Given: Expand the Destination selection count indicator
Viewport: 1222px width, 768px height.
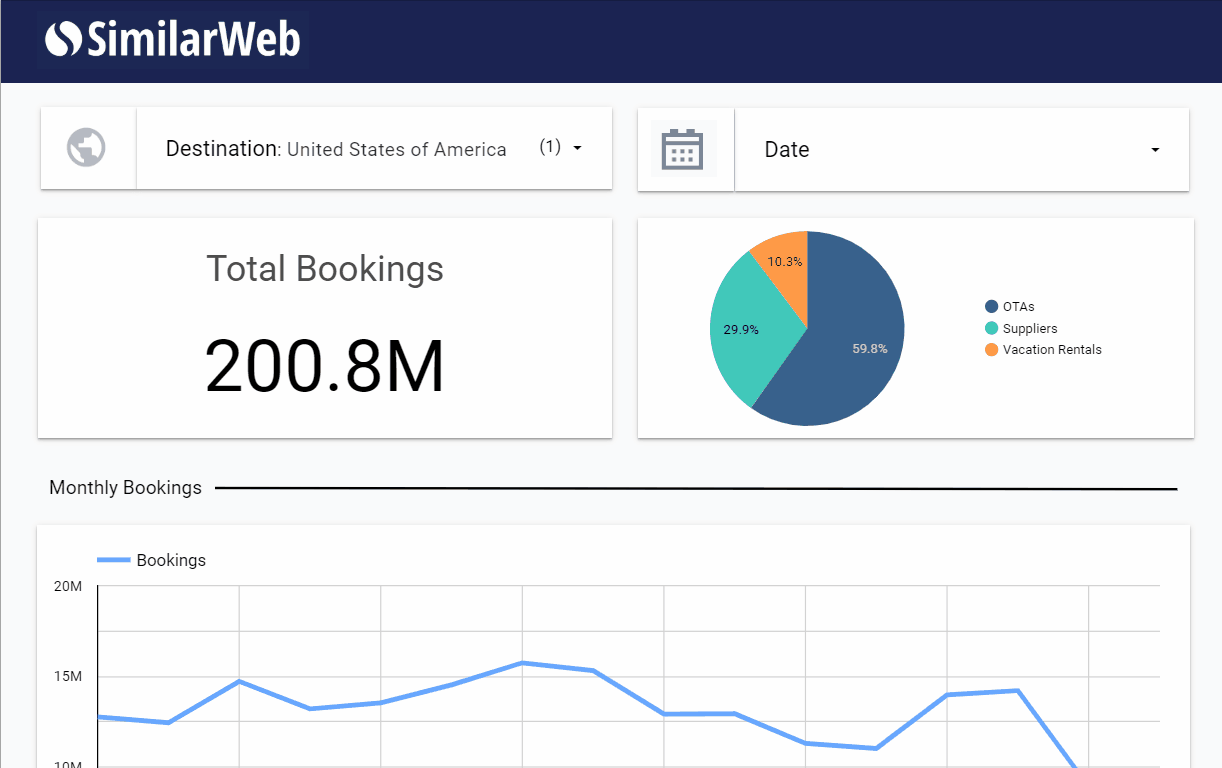Looking at the screenshot, I should [x=549, y=146].
